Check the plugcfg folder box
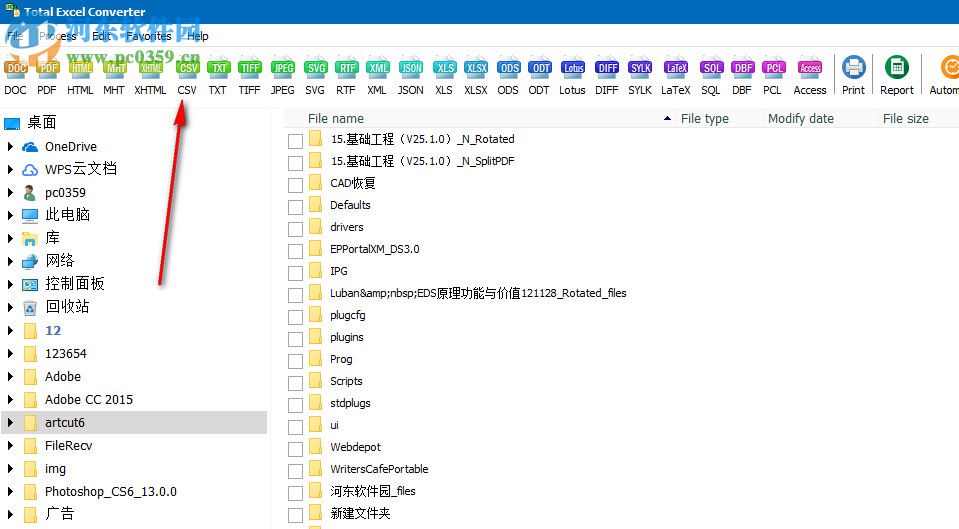This screenshot has height=529, width=959. tap(295, 317)
